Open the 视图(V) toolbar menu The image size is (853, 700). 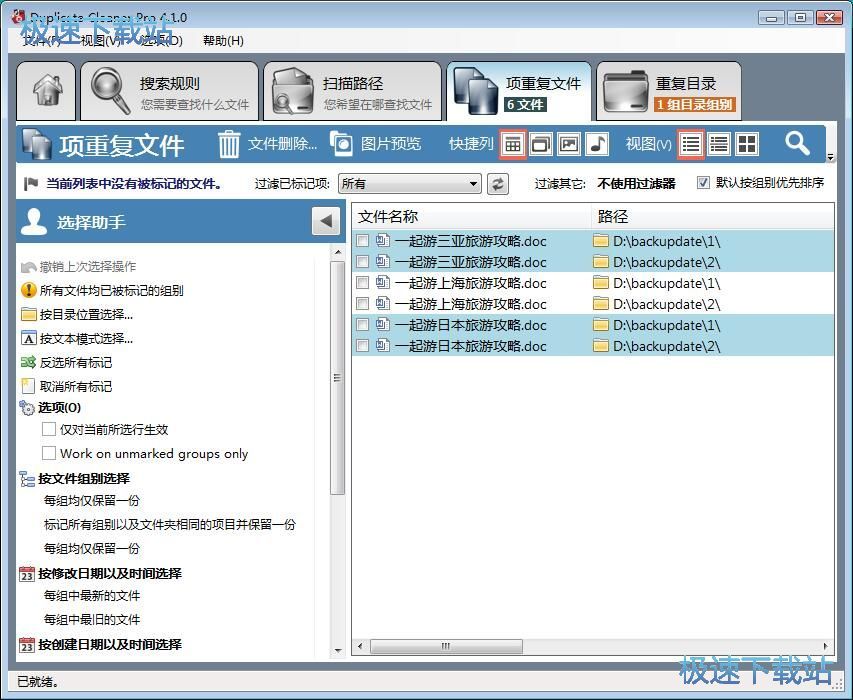(x=648, y=144)
